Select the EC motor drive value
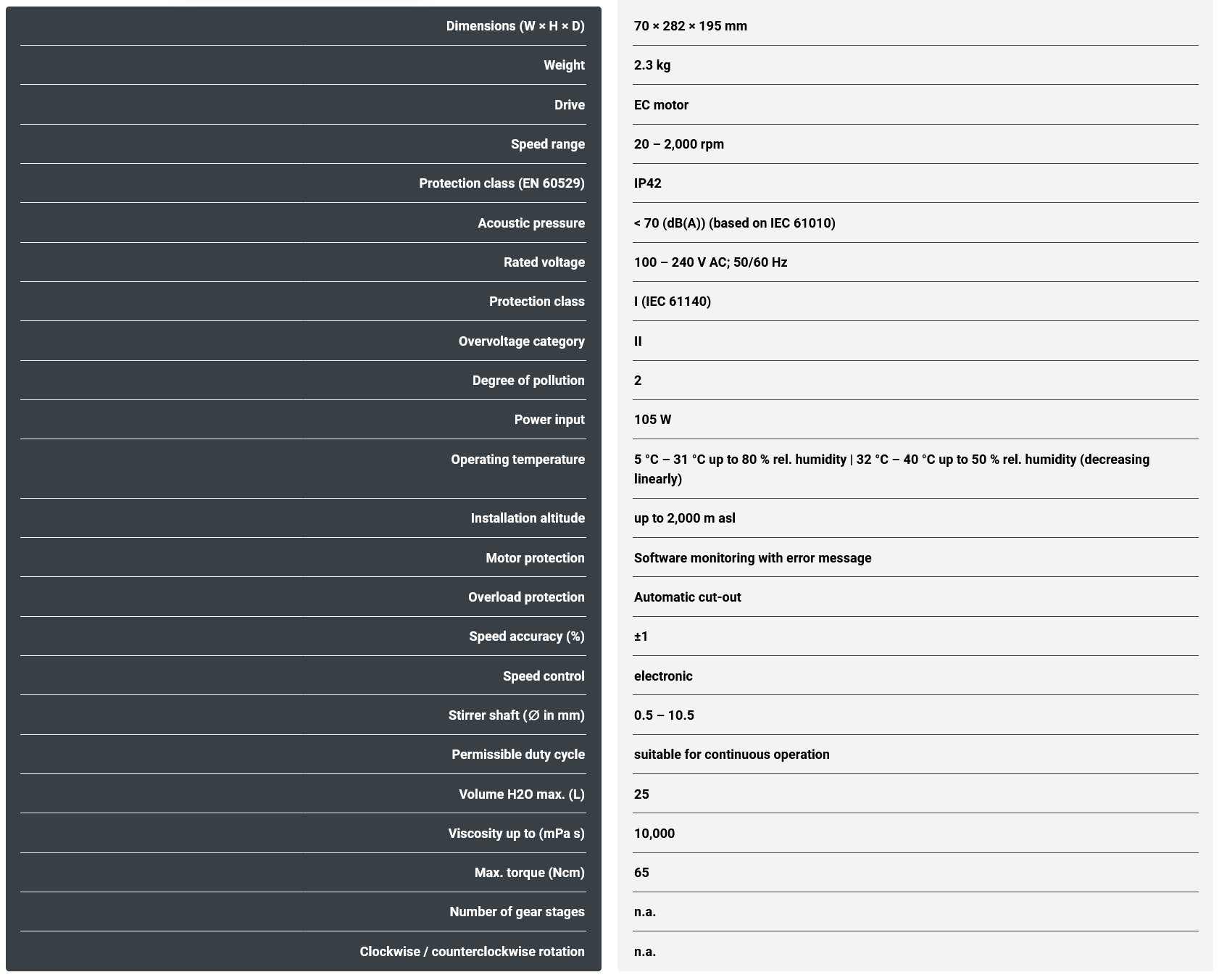1219x980 pixels. click(661, 105)
